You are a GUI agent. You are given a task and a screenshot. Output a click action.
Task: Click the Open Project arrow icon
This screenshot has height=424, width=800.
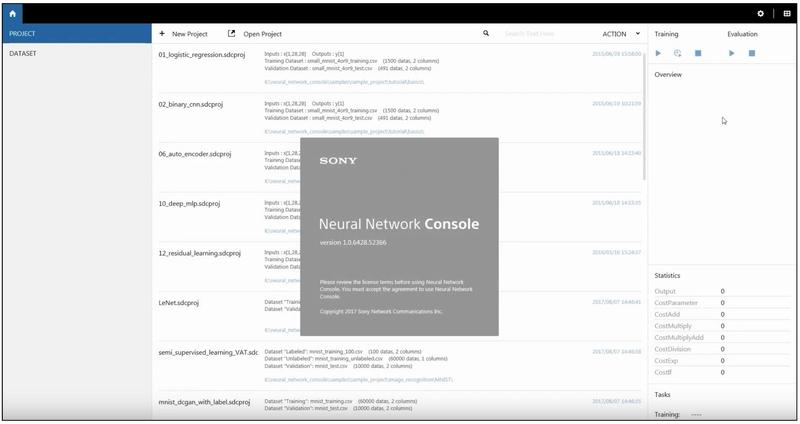tap(232, 34)
